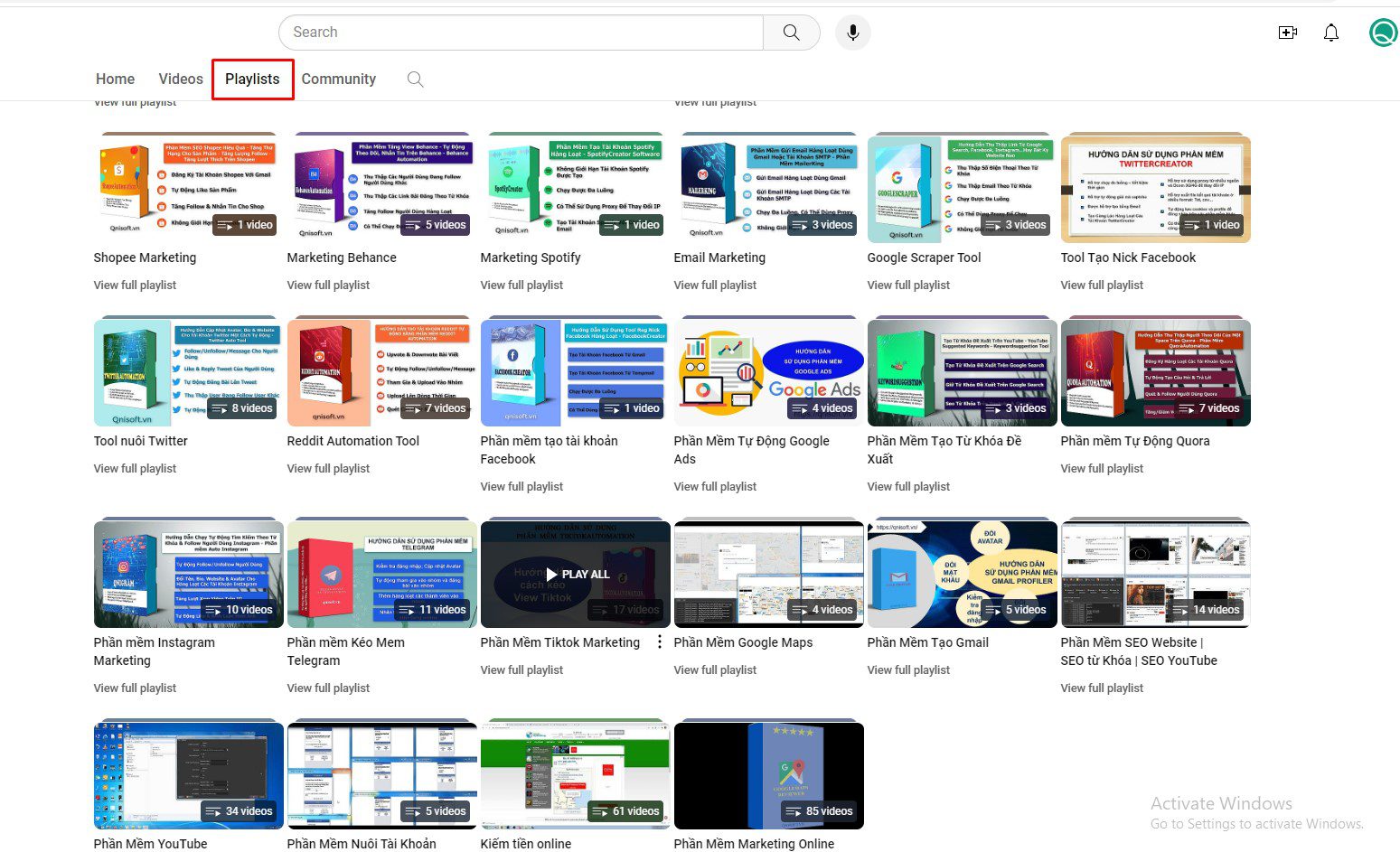Image resolution: width=1400 pixels, height=852 pixels.
Task: Open three-dot menu for Tiktok Marketing playlist
Action: click(x=660, y=641)
